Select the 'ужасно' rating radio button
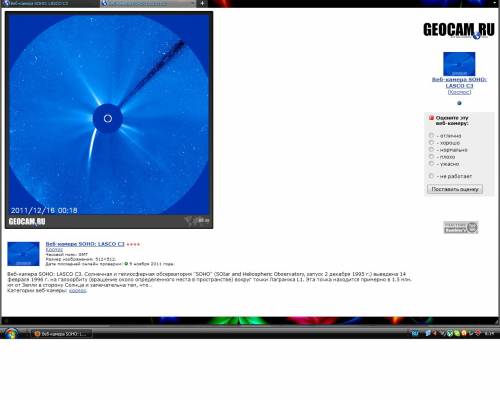 431,164
